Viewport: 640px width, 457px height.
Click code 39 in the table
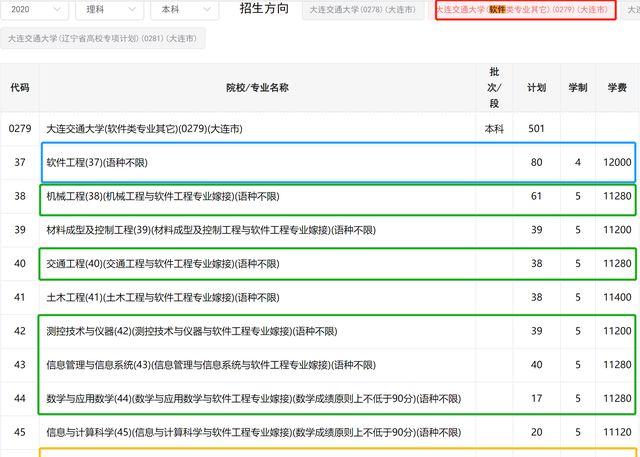click(20, 230)
